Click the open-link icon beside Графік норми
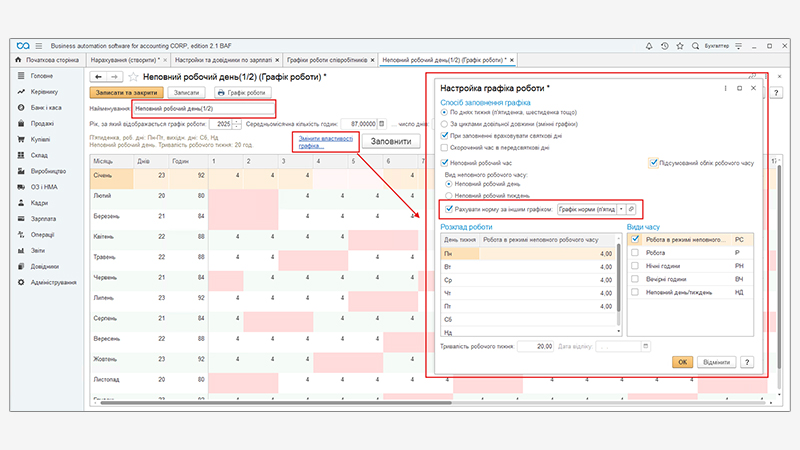This screenshot has height=450, width=800. click(631, 209)
